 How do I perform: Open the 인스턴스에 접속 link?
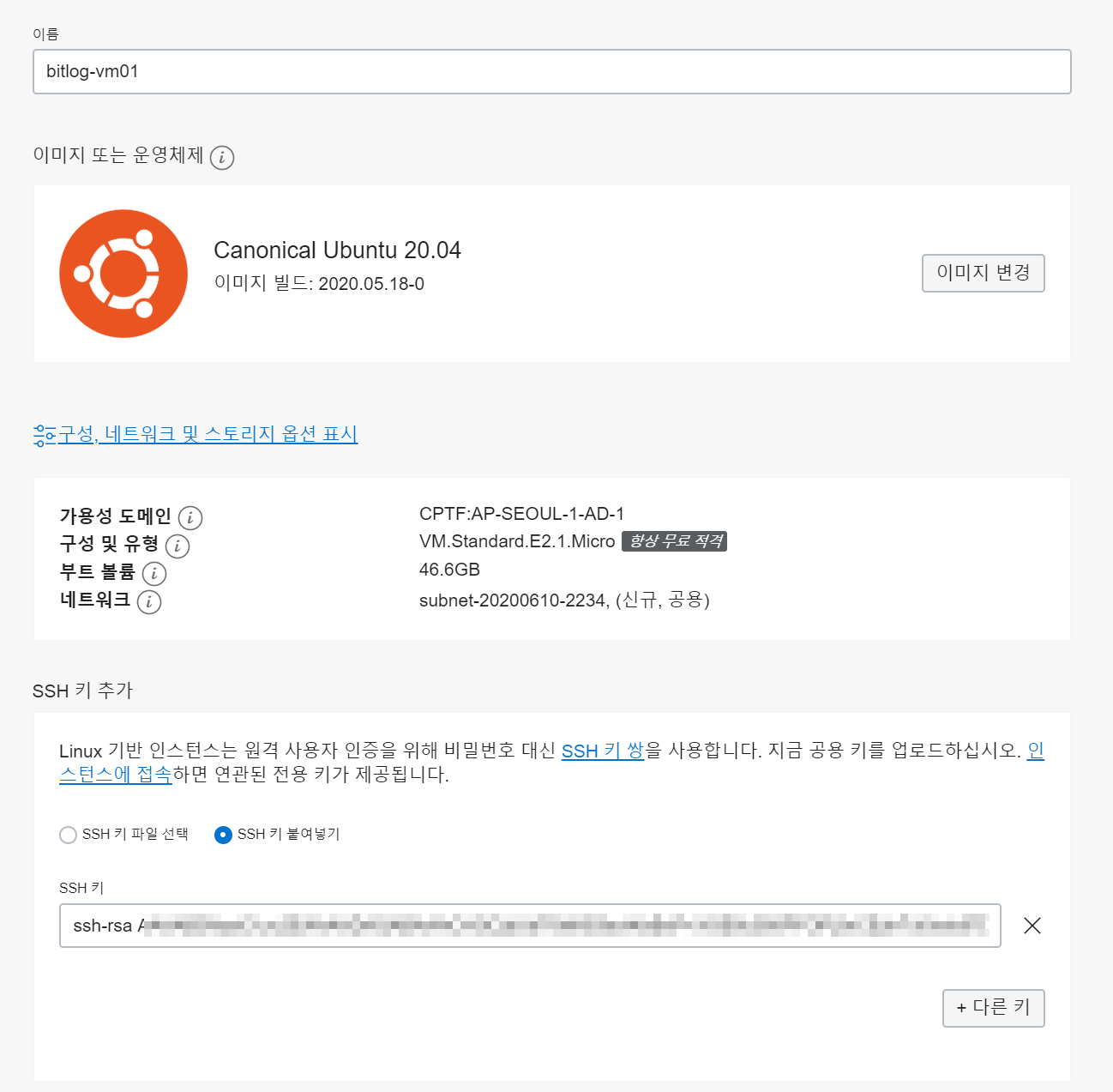coord(115,775)
